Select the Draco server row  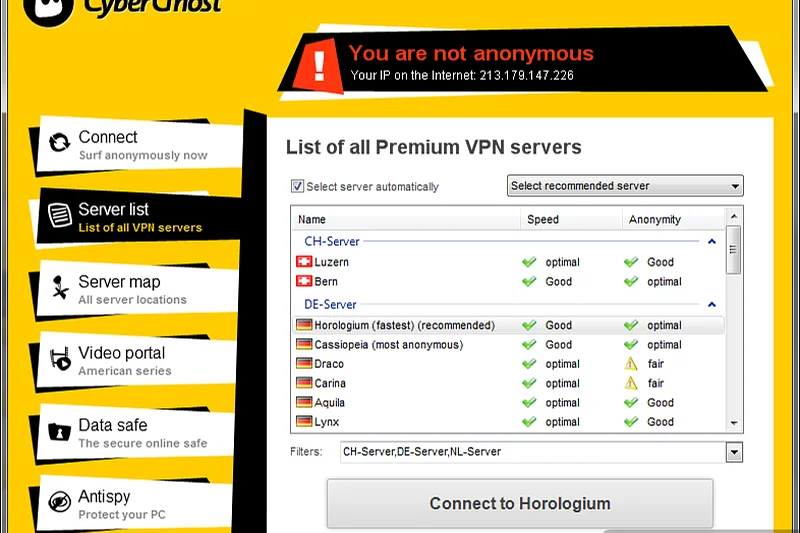tap(508, 364)
